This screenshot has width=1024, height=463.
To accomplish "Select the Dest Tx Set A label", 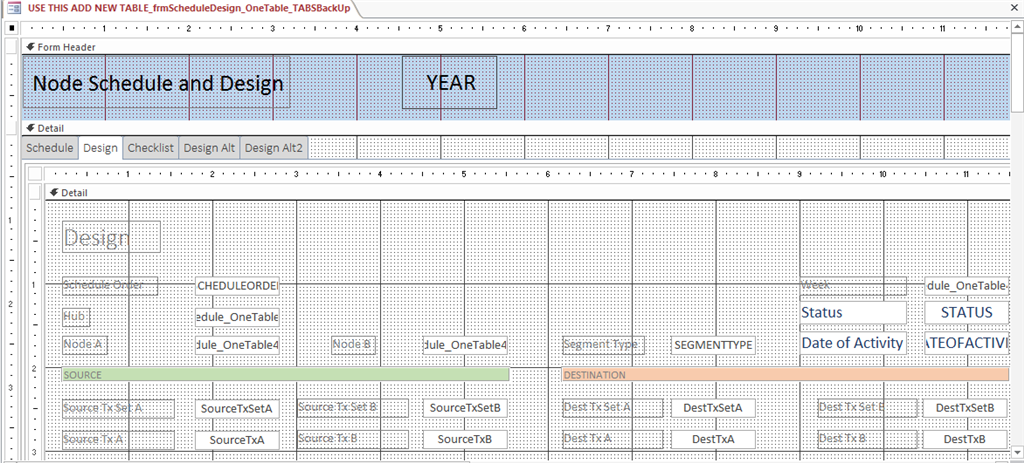I will (613, 408).
